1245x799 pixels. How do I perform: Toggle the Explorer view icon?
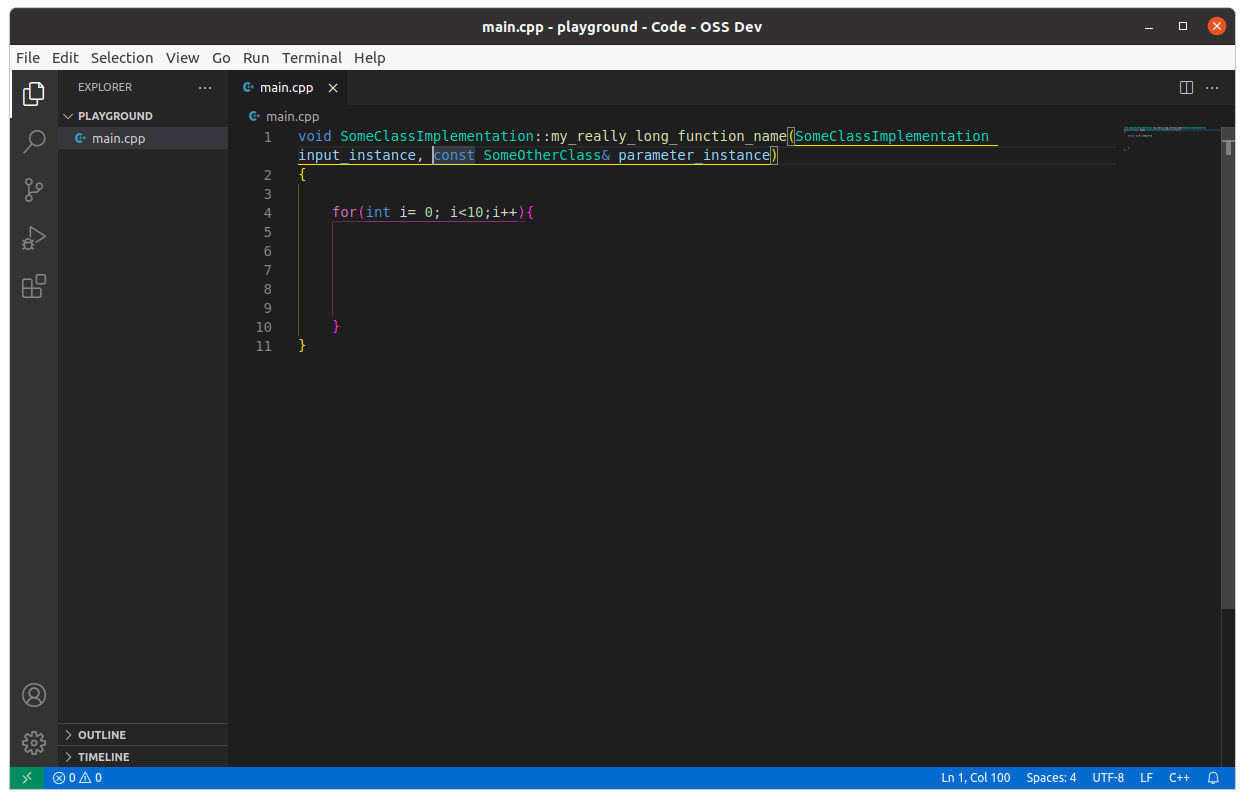pyautogui.click(x=33, y=94)
